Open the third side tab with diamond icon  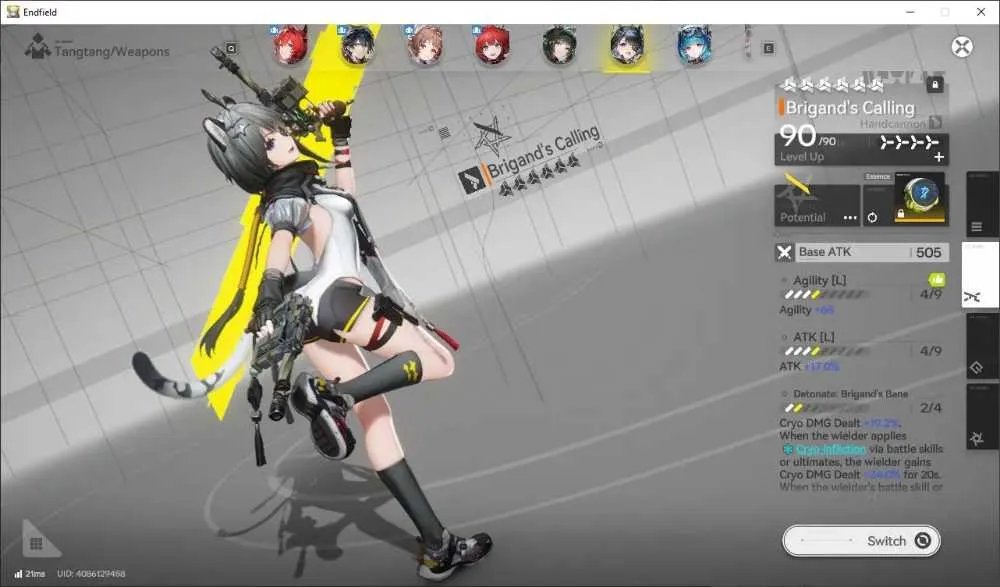pyautogui.click(x=981, y=346)
